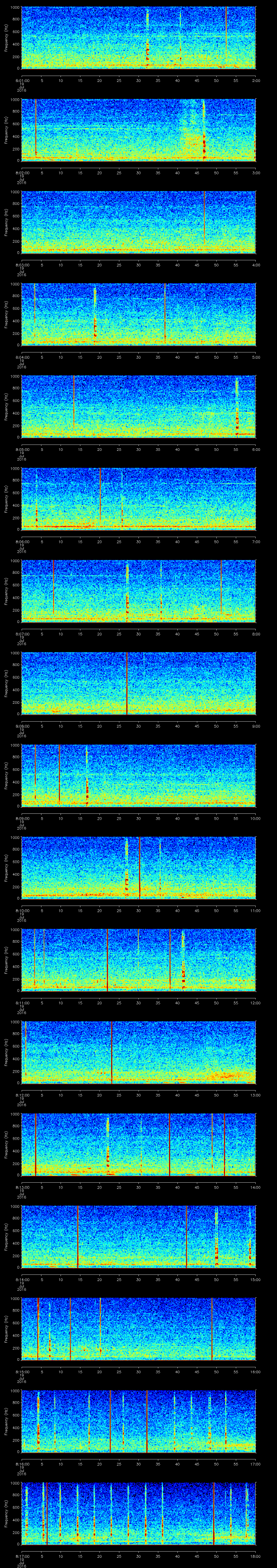Screen dimensions: 277x1568
Task: Click the 7:00 end time label
Action: 256,542
